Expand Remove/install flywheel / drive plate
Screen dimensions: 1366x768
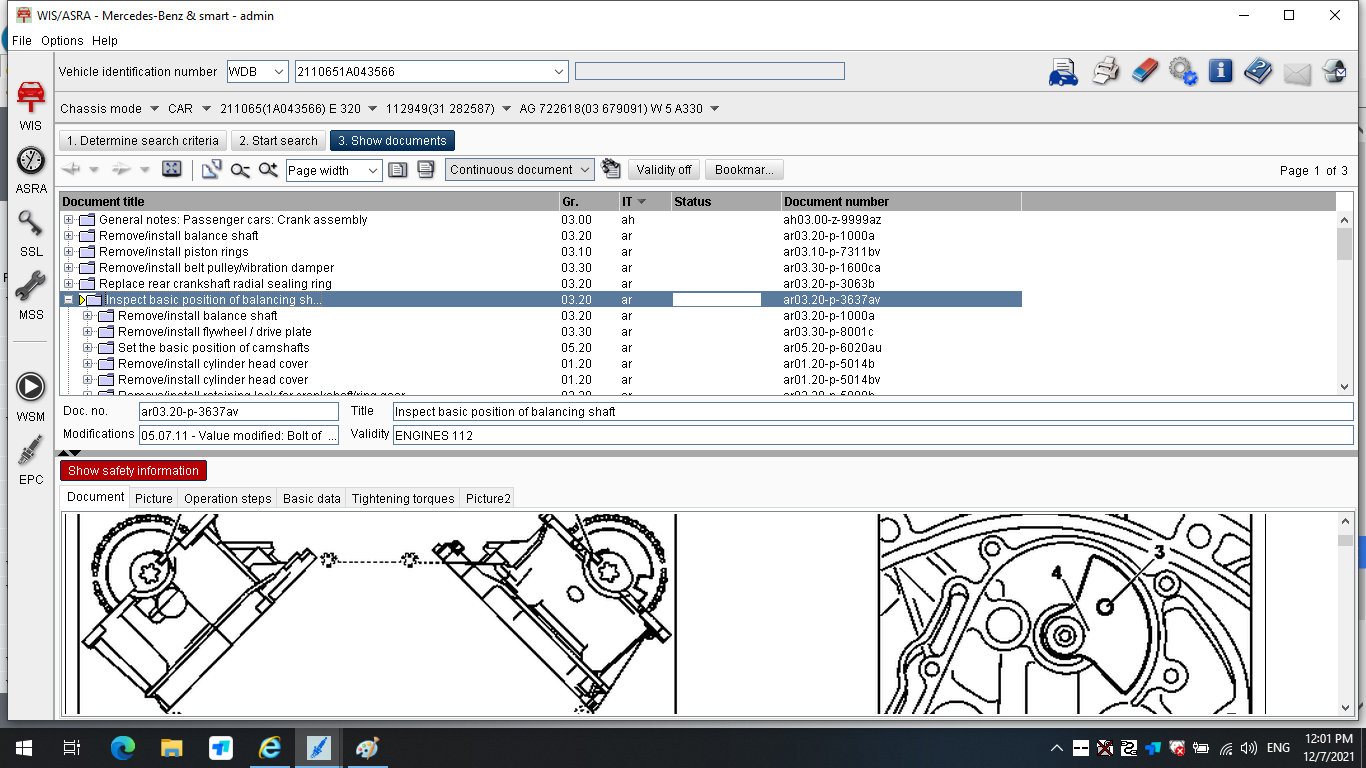tap(88, 332)
